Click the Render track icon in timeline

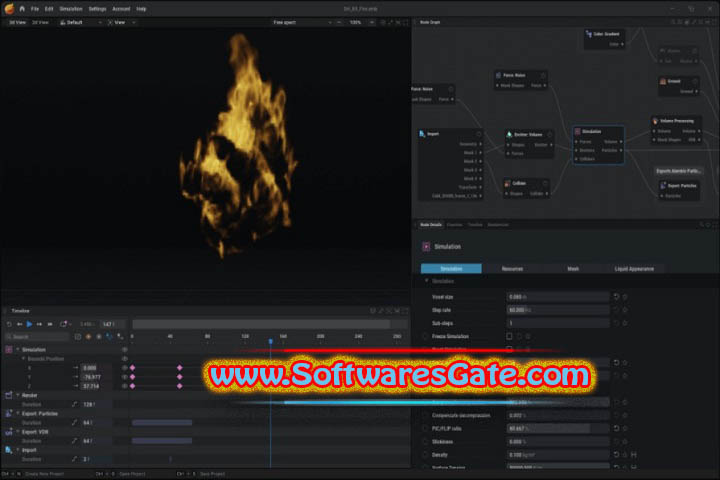(8, 395)
